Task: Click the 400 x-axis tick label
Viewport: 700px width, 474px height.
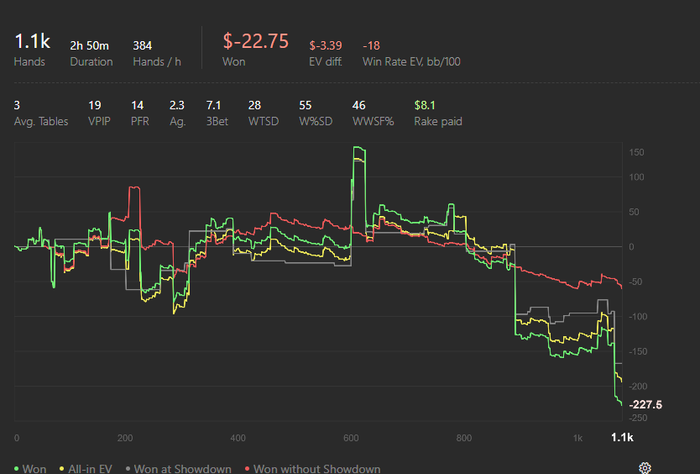Action: click(x=238, y=438)
